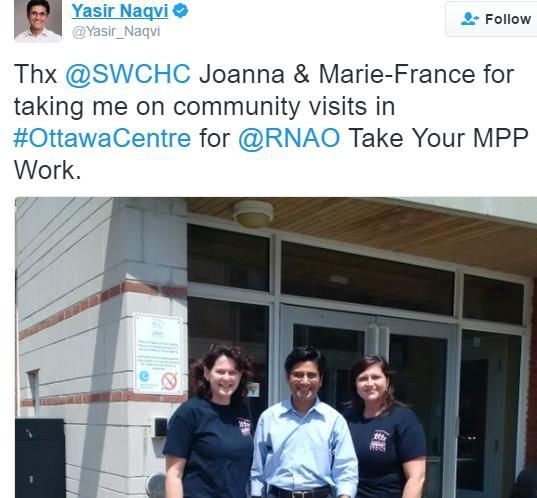Click the logo on left woman's t-shirt
The image size is (537, 498).
(245, 427)
